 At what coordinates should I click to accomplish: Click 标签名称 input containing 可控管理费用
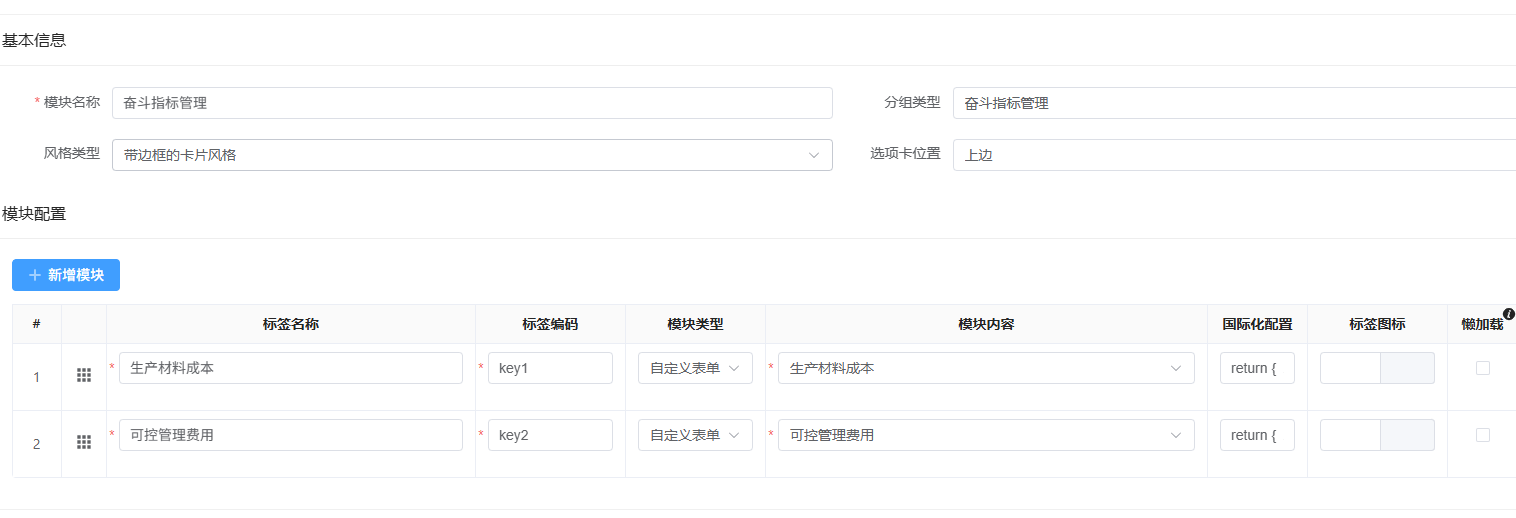pos(290,435)
